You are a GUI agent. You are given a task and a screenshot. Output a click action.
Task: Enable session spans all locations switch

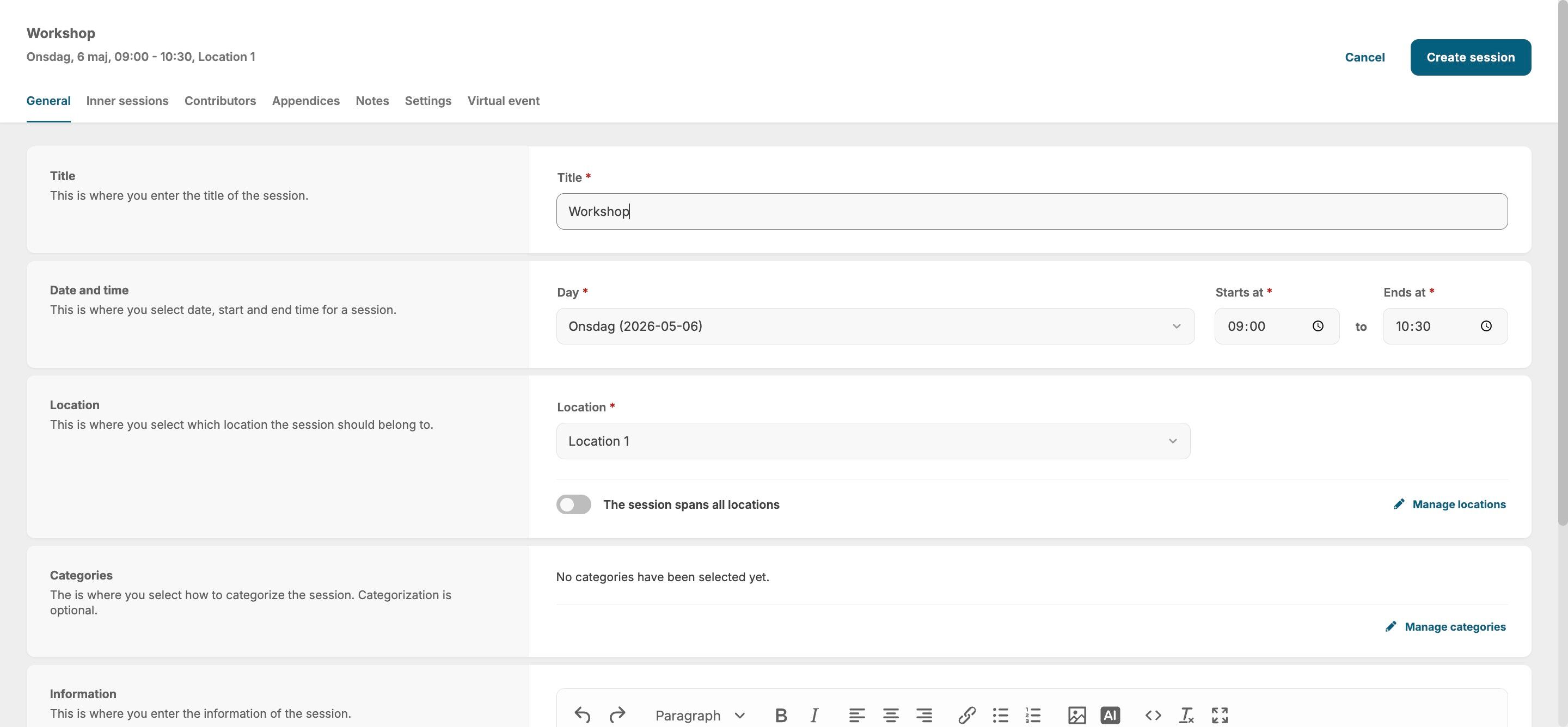click(x=573, y=504)
